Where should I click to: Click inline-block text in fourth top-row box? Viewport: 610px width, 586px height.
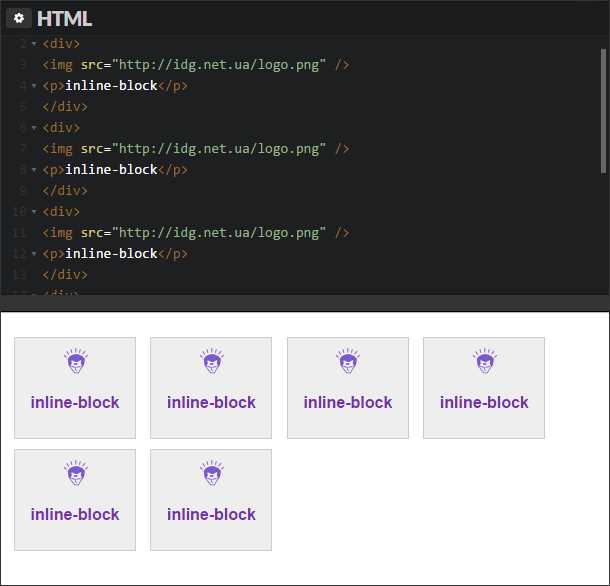484,402
